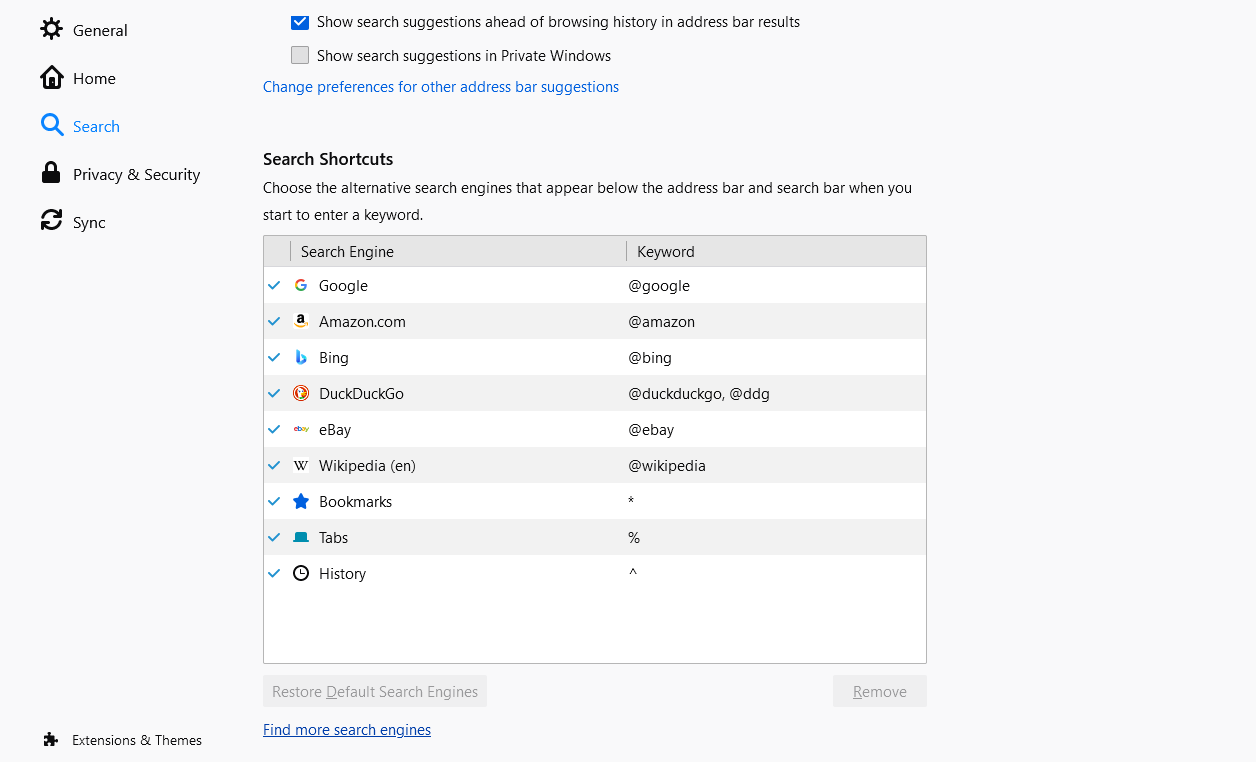Click the Bookmarks star icon

[x=300, y=501]
